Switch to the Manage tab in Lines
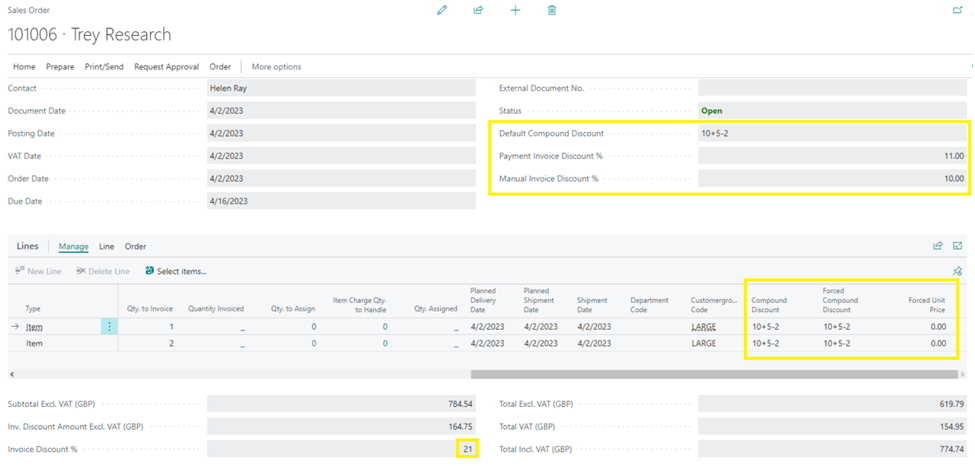Viewport: 975px width, 466px height. point(73,246)
